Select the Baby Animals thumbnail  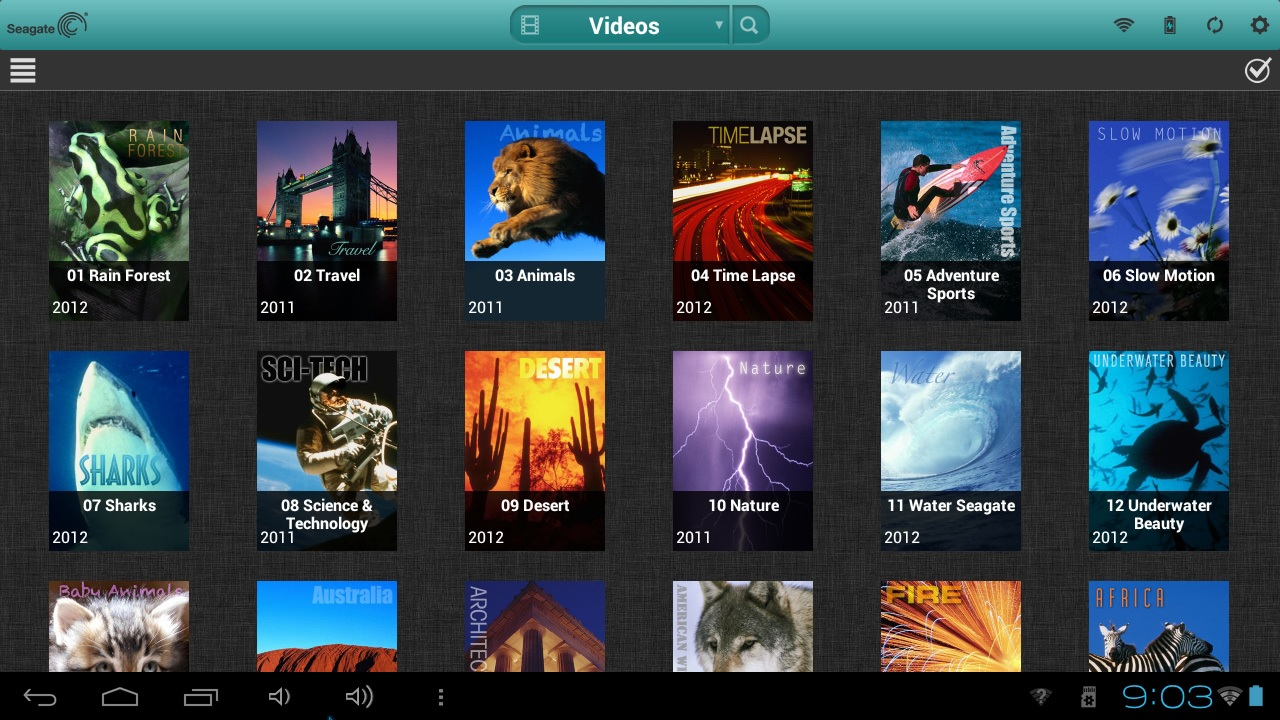tap(119, 626)
